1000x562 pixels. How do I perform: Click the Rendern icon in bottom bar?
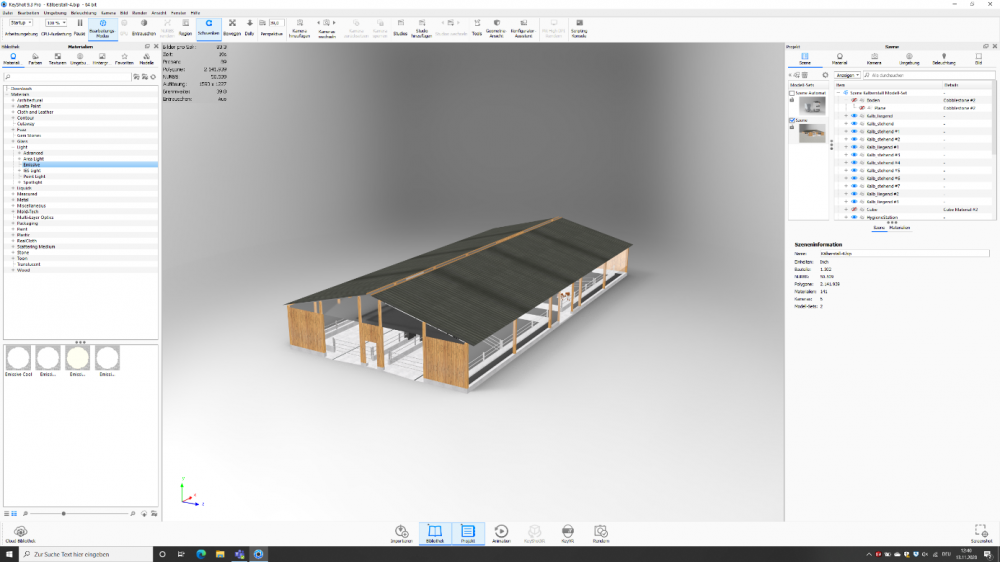pyautogui.click(x=600, y=532)
